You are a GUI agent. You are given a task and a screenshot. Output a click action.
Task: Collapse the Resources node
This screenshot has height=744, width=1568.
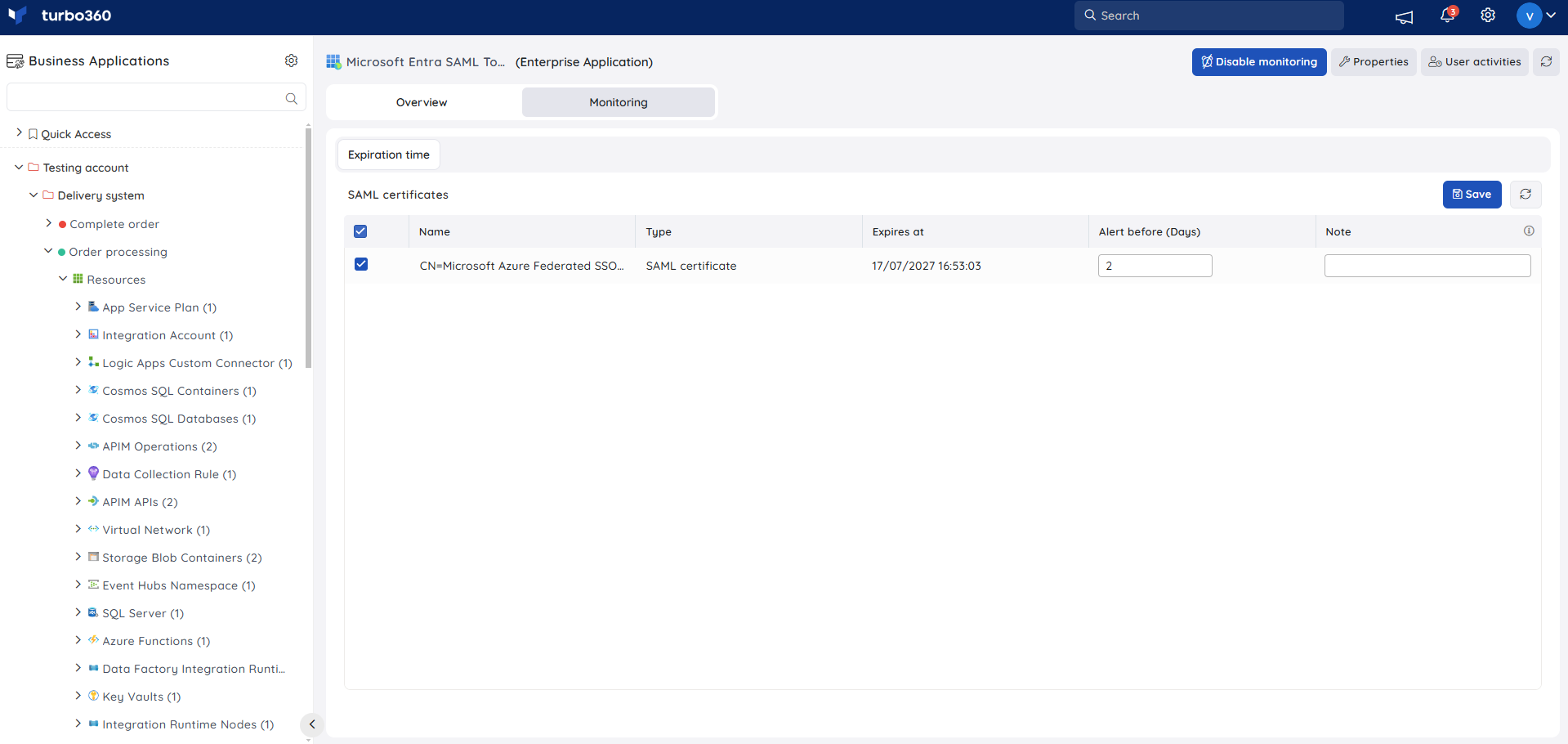pyautogui.click(x=63, y=279)
